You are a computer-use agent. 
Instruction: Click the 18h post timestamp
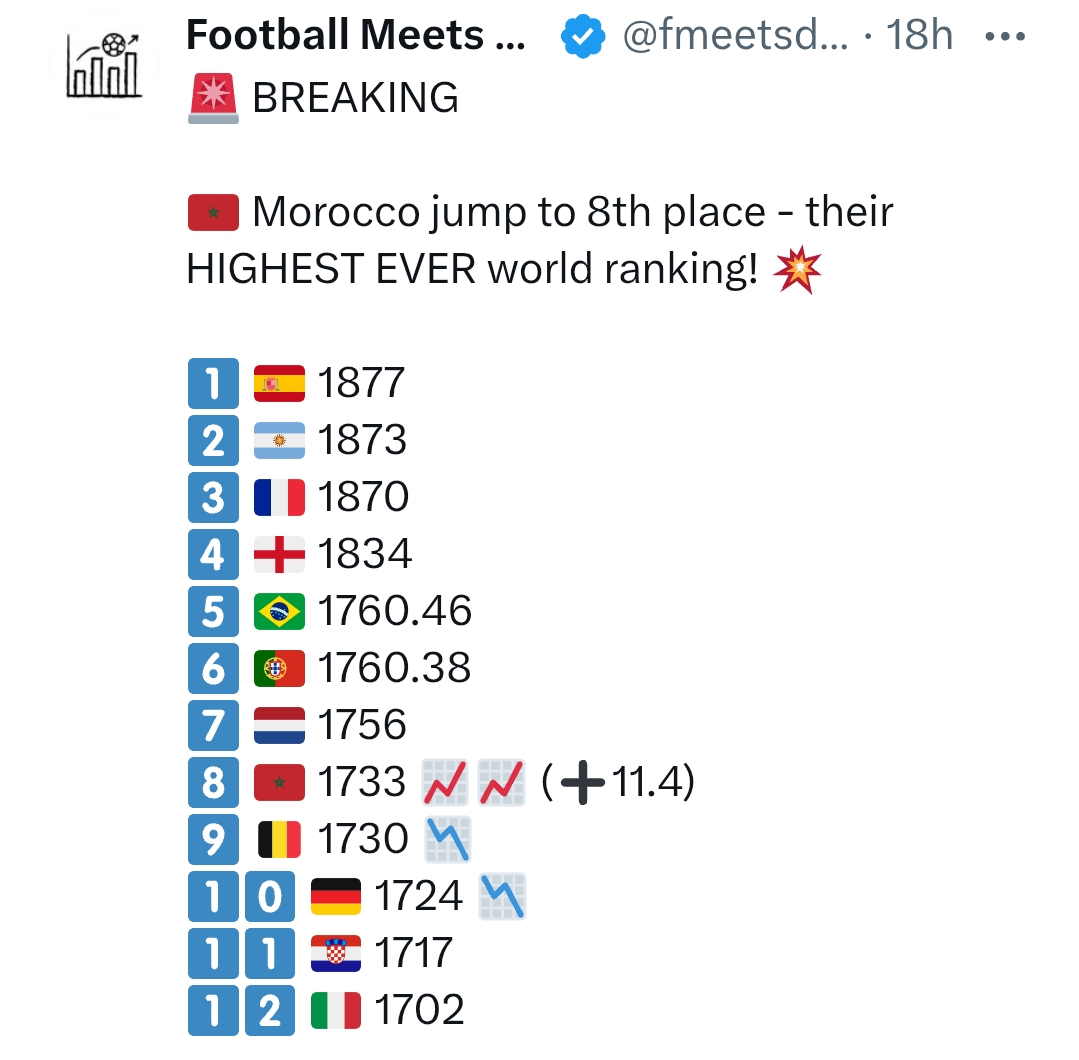click(x=919, y=38)
